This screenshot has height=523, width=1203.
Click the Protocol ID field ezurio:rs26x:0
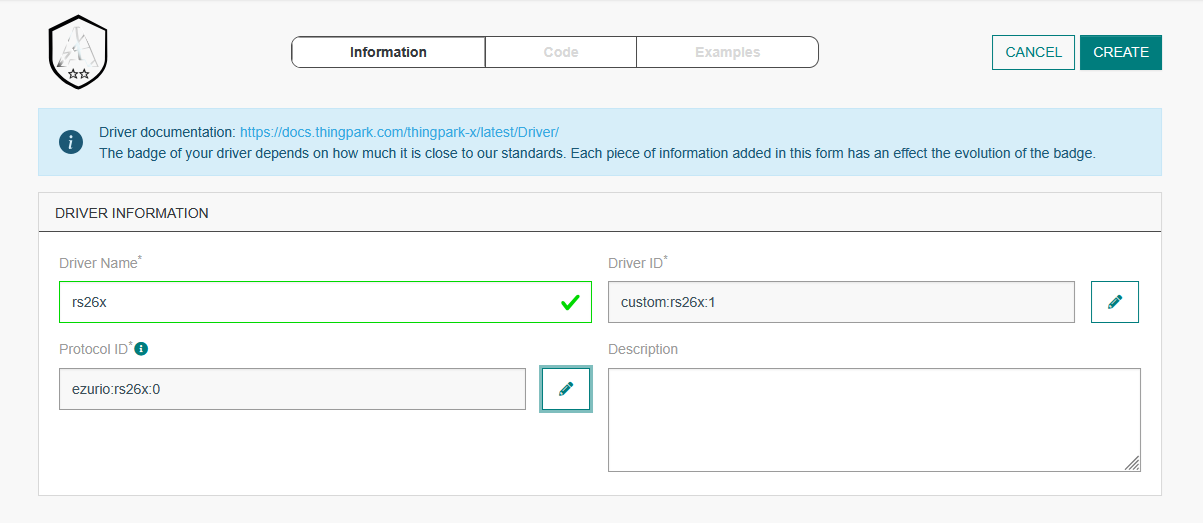[x=292, y=389]
